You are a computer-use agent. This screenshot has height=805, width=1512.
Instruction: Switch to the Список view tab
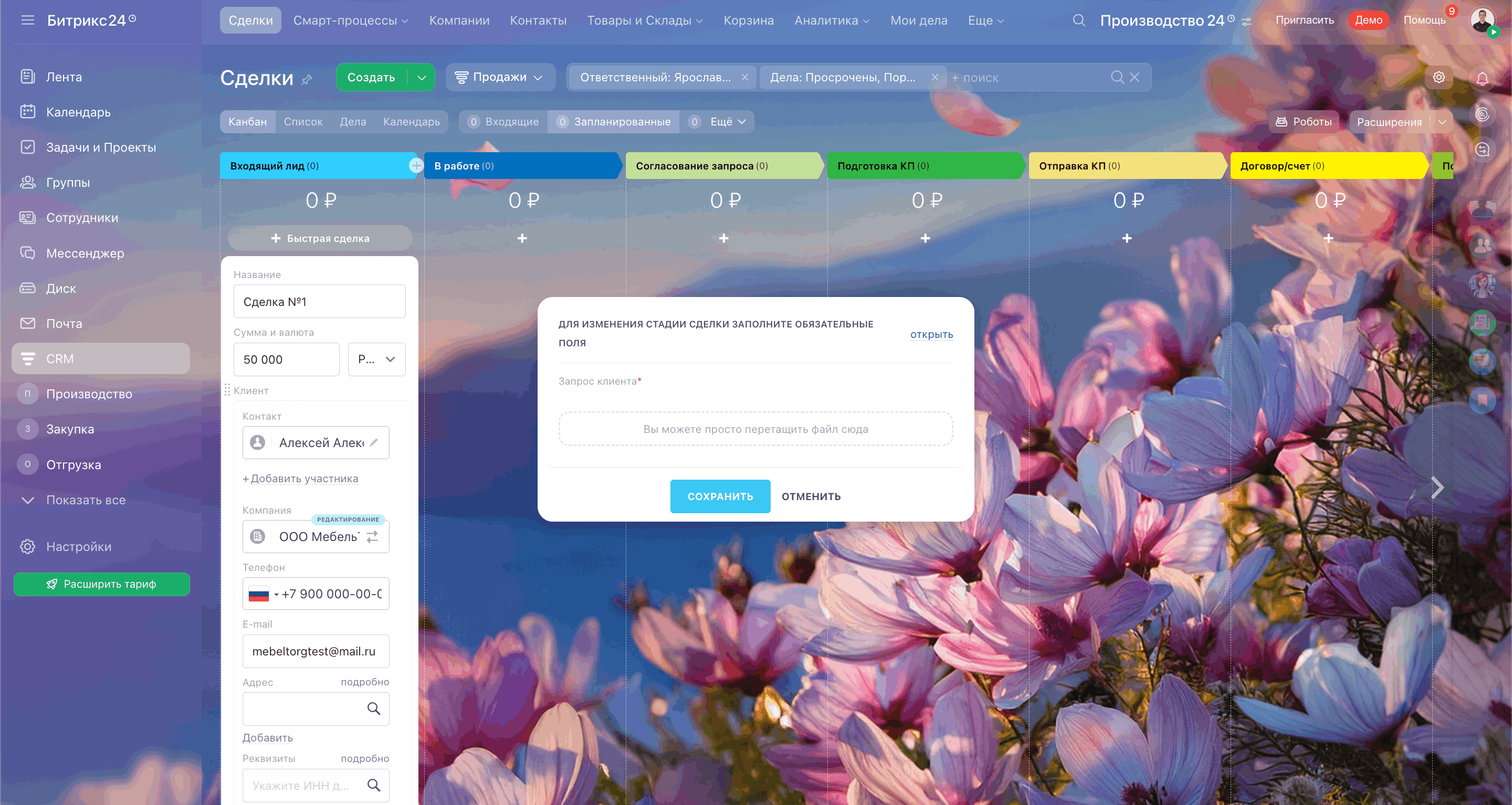[x=303, y=122]
